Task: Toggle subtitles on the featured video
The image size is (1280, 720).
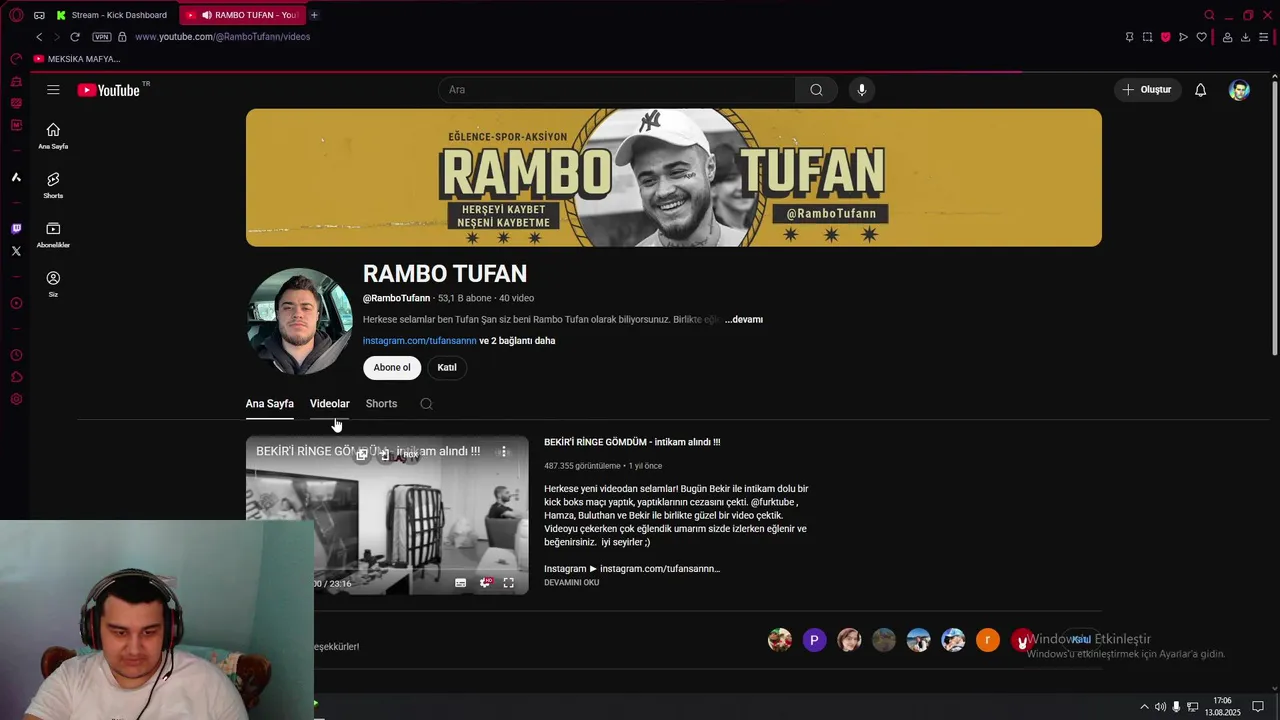Action: tap(460, 583)
